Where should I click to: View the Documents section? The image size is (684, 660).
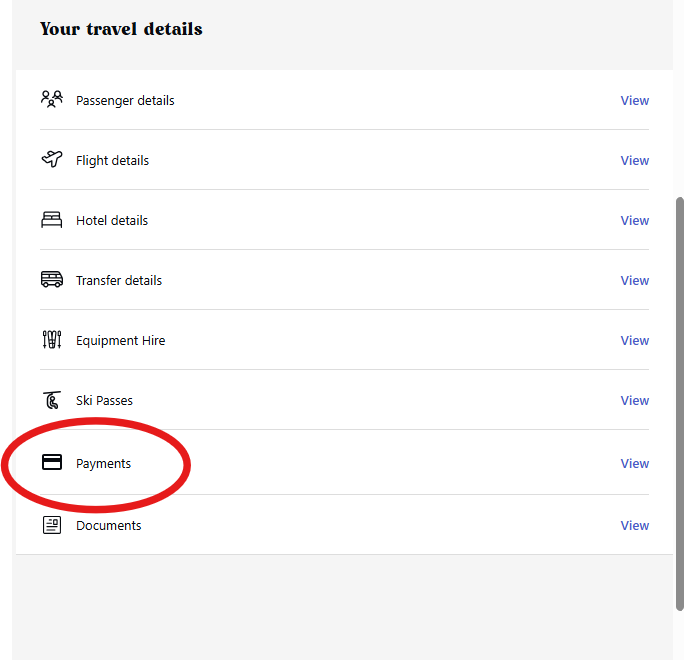coord(635,525)
